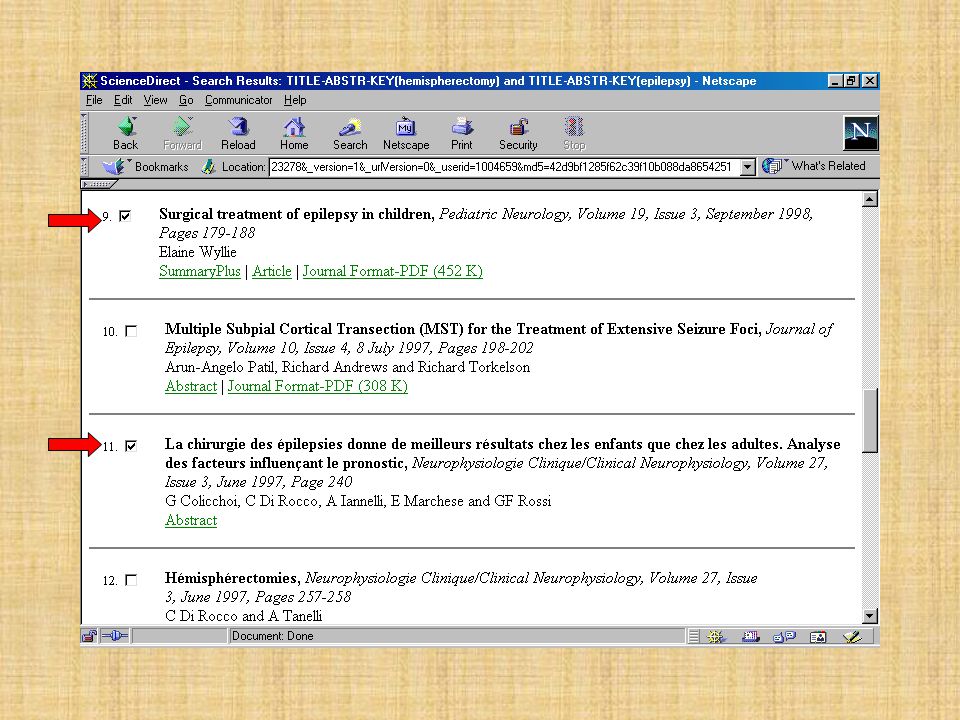Uncheck result 11 La chirurgie checkbox
Viewport: 960px width, 720px height.
click(x=131, y=446)
